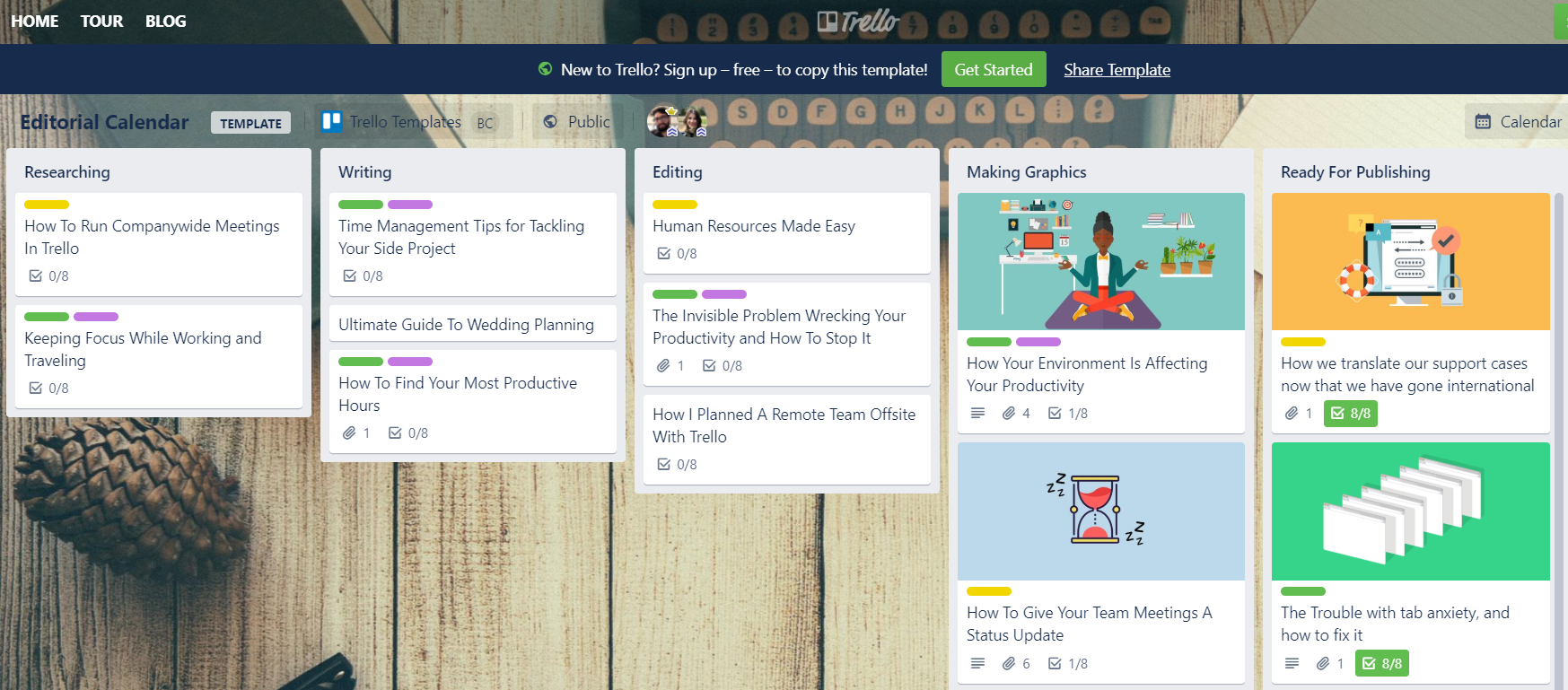Click completed 8/8 badge on tab anxiety card
Screen dimensions: 1568x690
pyautogui.click(x=1382, y=664)
